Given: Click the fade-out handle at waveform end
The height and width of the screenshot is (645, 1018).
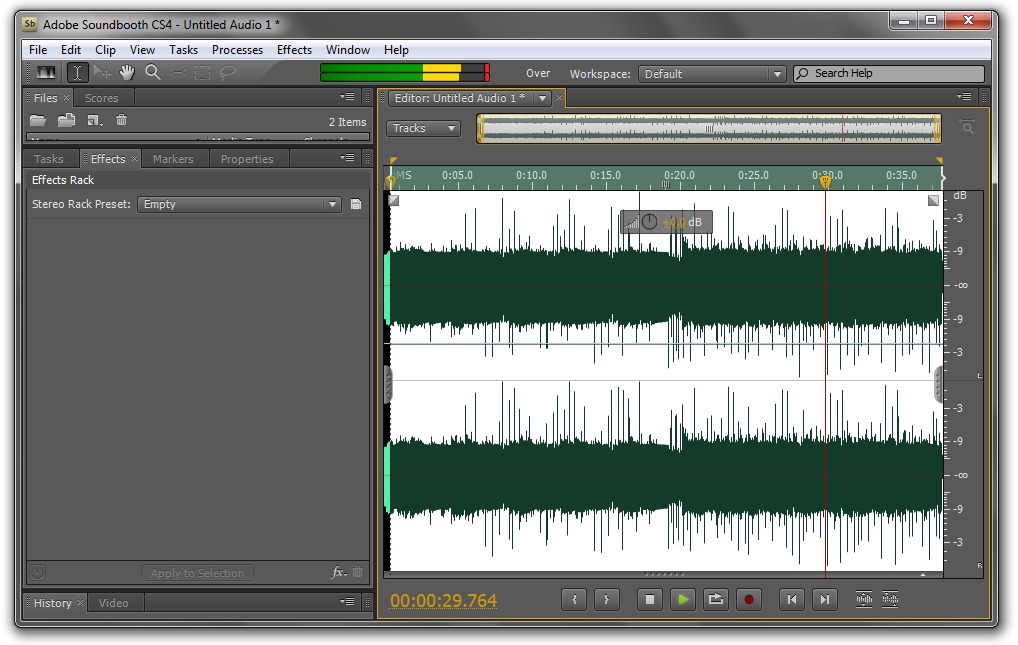Looking at the screenshot, I should (933, 201).
